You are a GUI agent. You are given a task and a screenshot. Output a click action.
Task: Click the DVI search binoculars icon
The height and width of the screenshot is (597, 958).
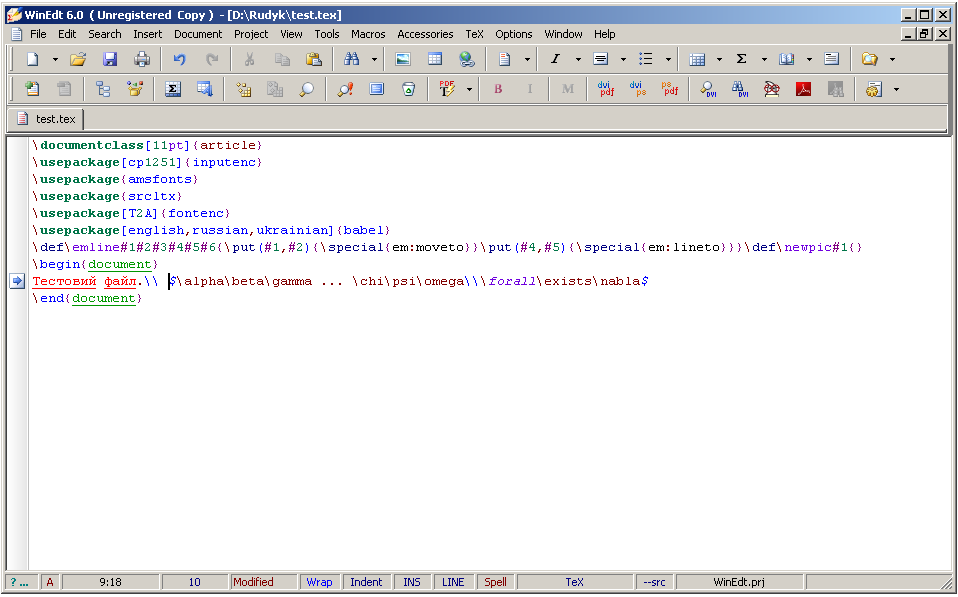pyautogui.click(x=739, y=89)
